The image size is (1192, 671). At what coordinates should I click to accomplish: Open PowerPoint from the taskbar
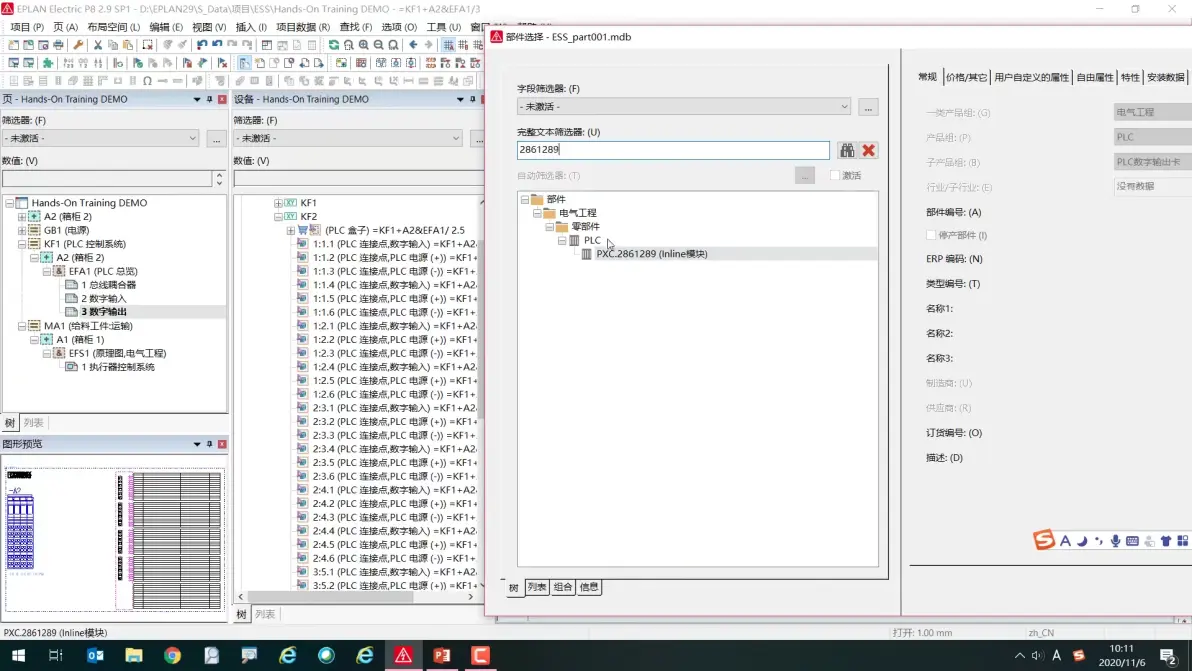pyautogui.click(x=442, y=655)
